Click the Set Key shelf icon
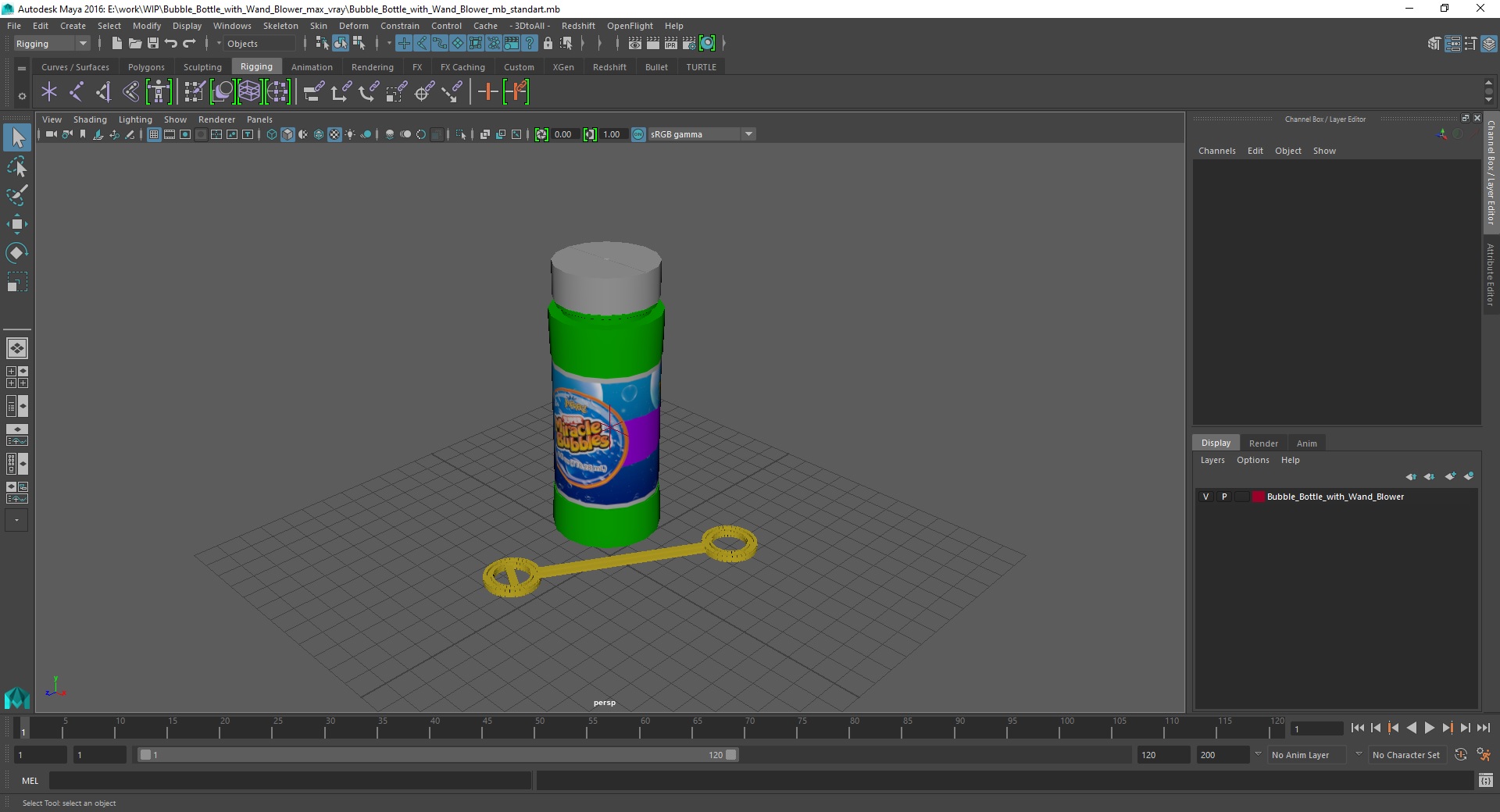This screenshot has width=1500, height=812. (488, 92)
